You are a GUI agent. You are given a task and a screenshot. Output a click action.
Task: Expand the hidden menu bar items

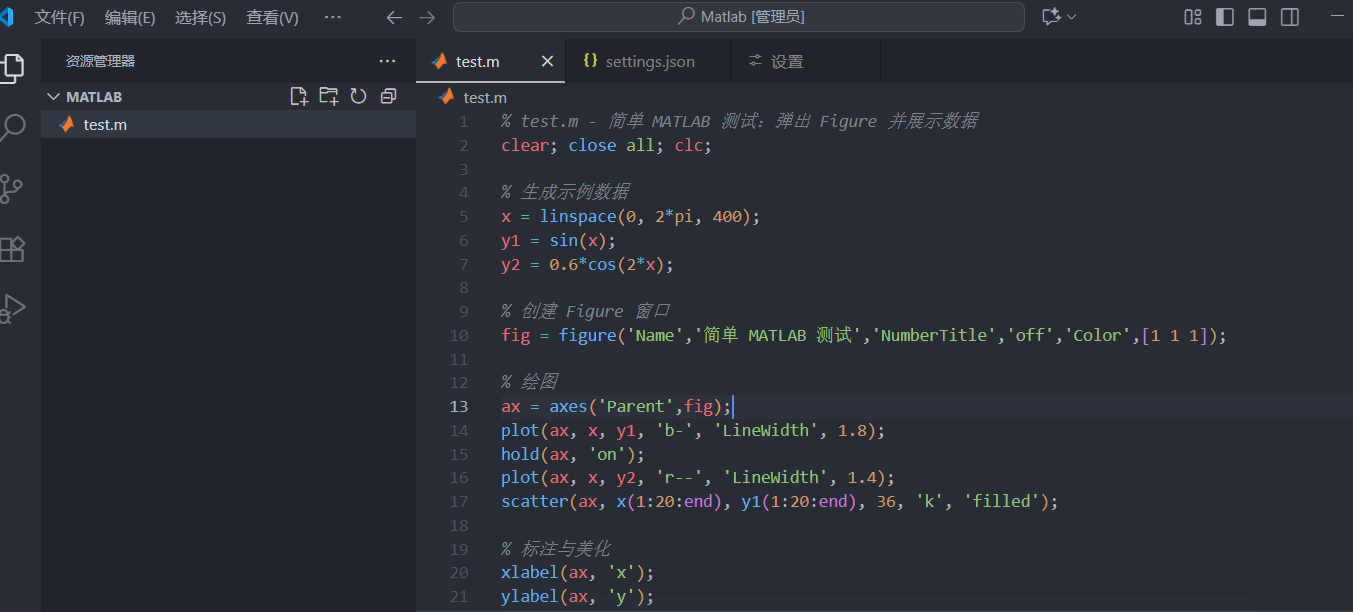tap(333, 17)
